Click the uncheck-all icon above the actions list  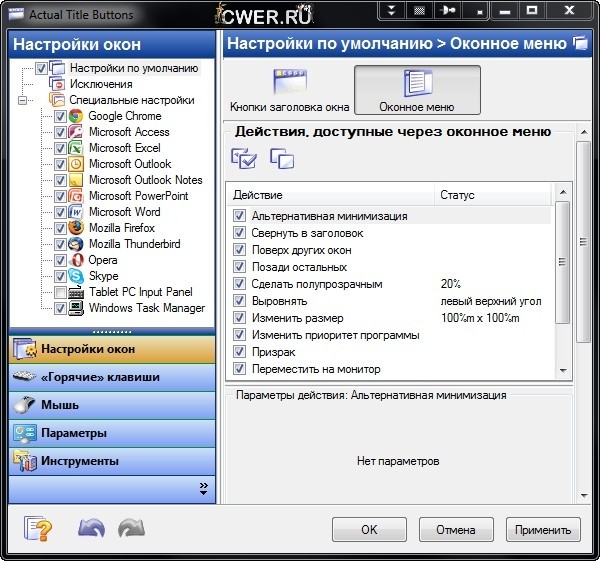tap(282, 157)
